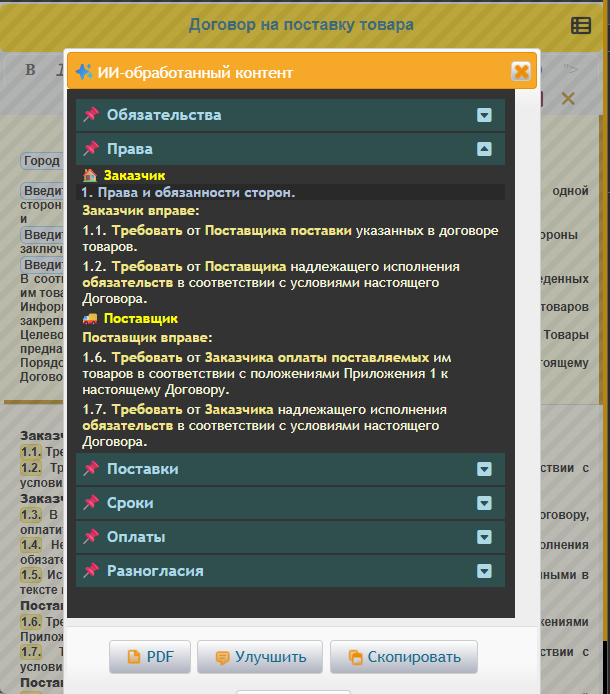
Task: Click clause 1.7. in the Права section
Action: [x=265, y=425]
